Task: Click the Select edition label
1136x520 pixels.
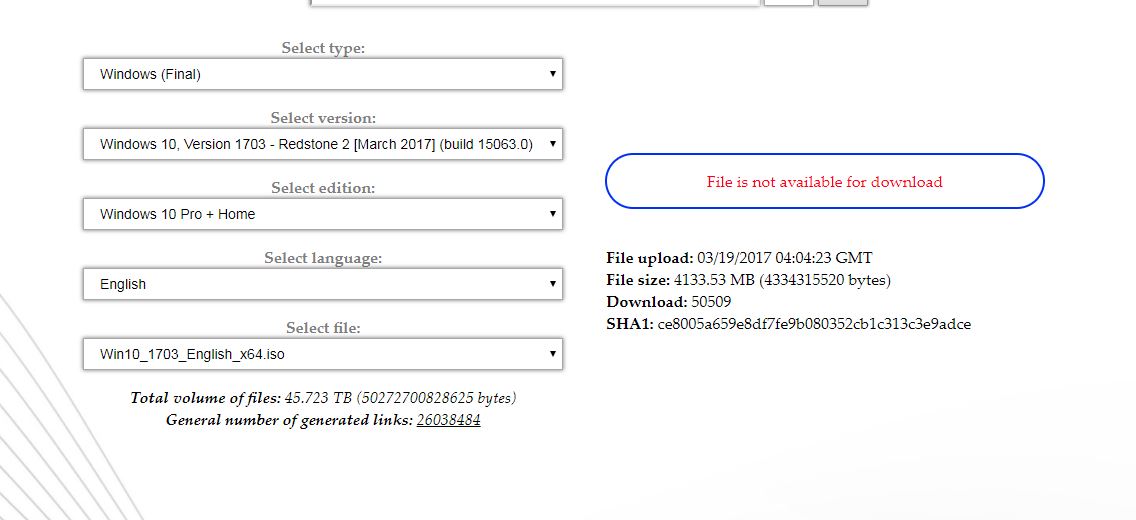Action: [323, 188]
